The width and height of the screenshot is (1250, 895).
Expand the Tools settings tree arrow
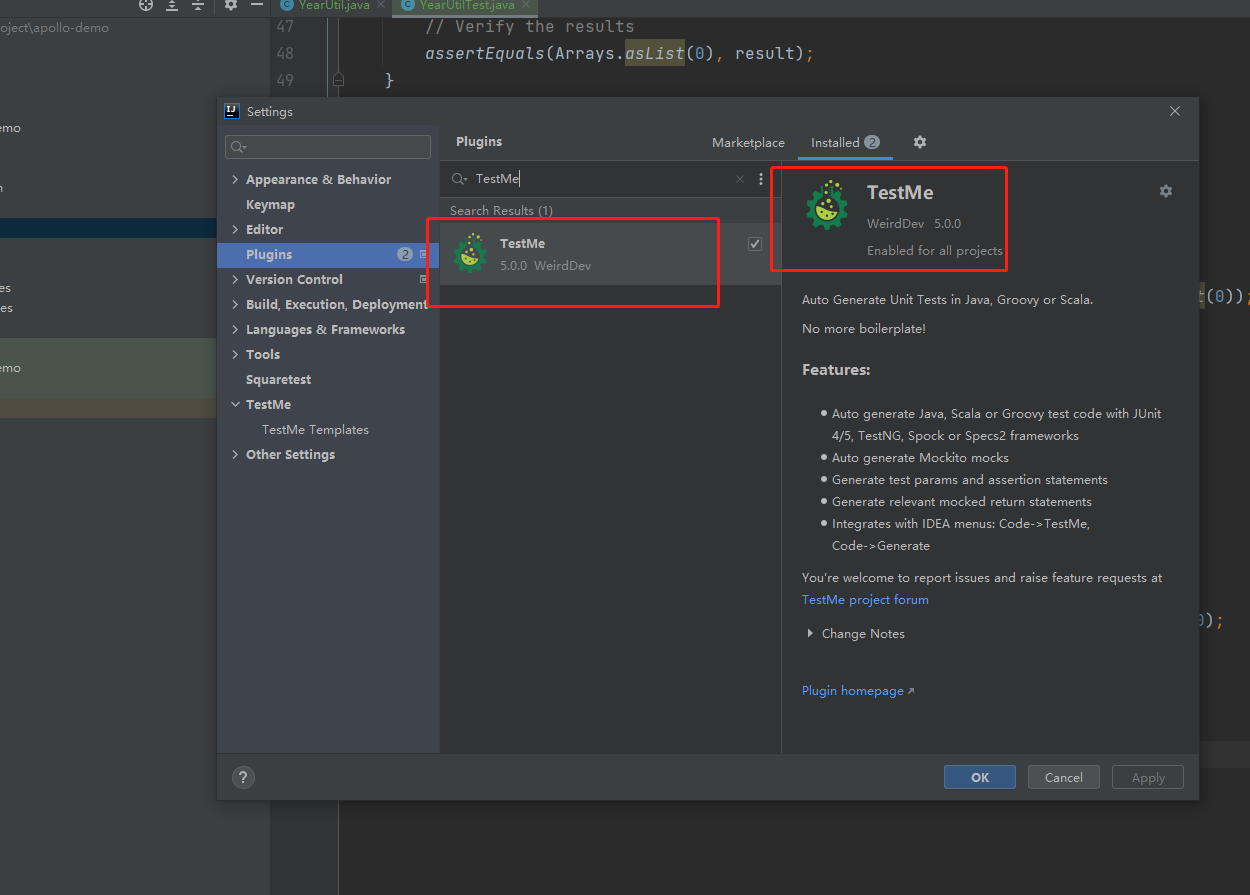click(235, 355)
